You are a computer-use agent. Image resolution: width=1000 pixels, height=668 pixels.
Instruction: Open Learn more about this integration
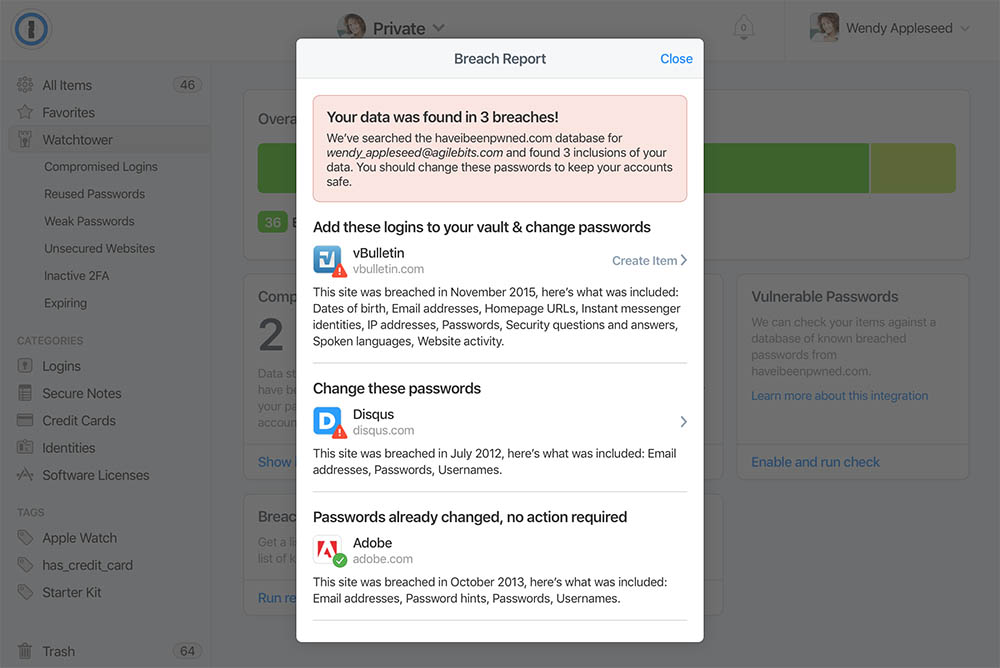click(839, 396)
